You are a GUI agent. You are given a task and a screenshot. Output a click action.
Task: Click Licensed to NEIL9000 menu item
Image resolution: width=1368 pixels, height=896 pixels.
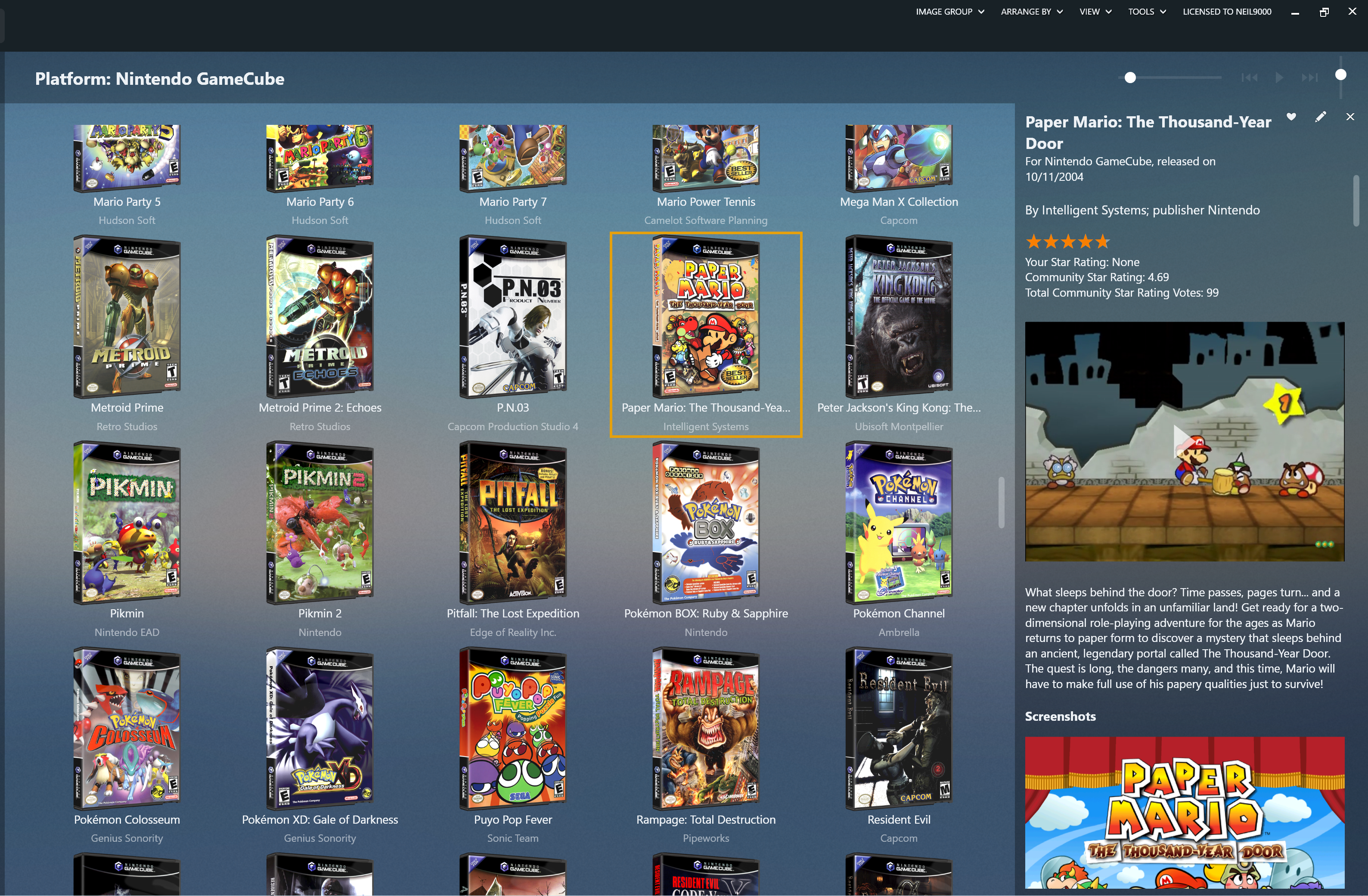[1227, 12]
